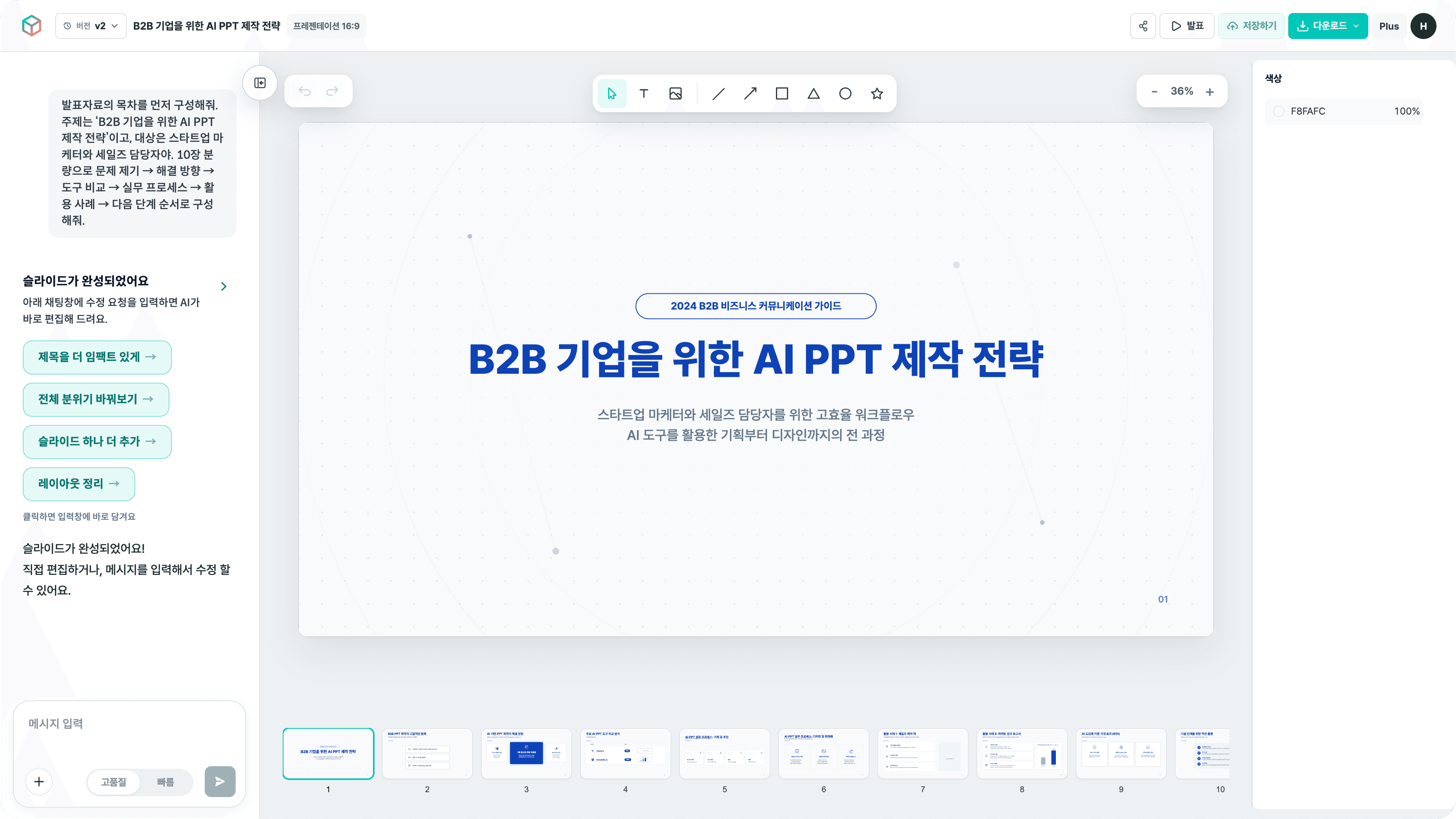Select the Circle shape tool
This screenshot has width=1456, height=819.
845,93
